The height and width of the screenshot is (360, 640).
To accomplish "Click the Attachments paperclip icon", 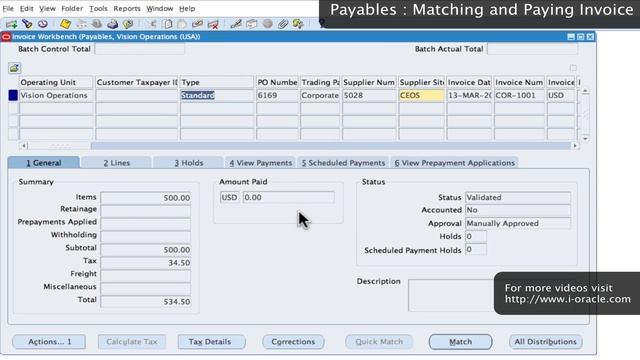I will (282, 24).
